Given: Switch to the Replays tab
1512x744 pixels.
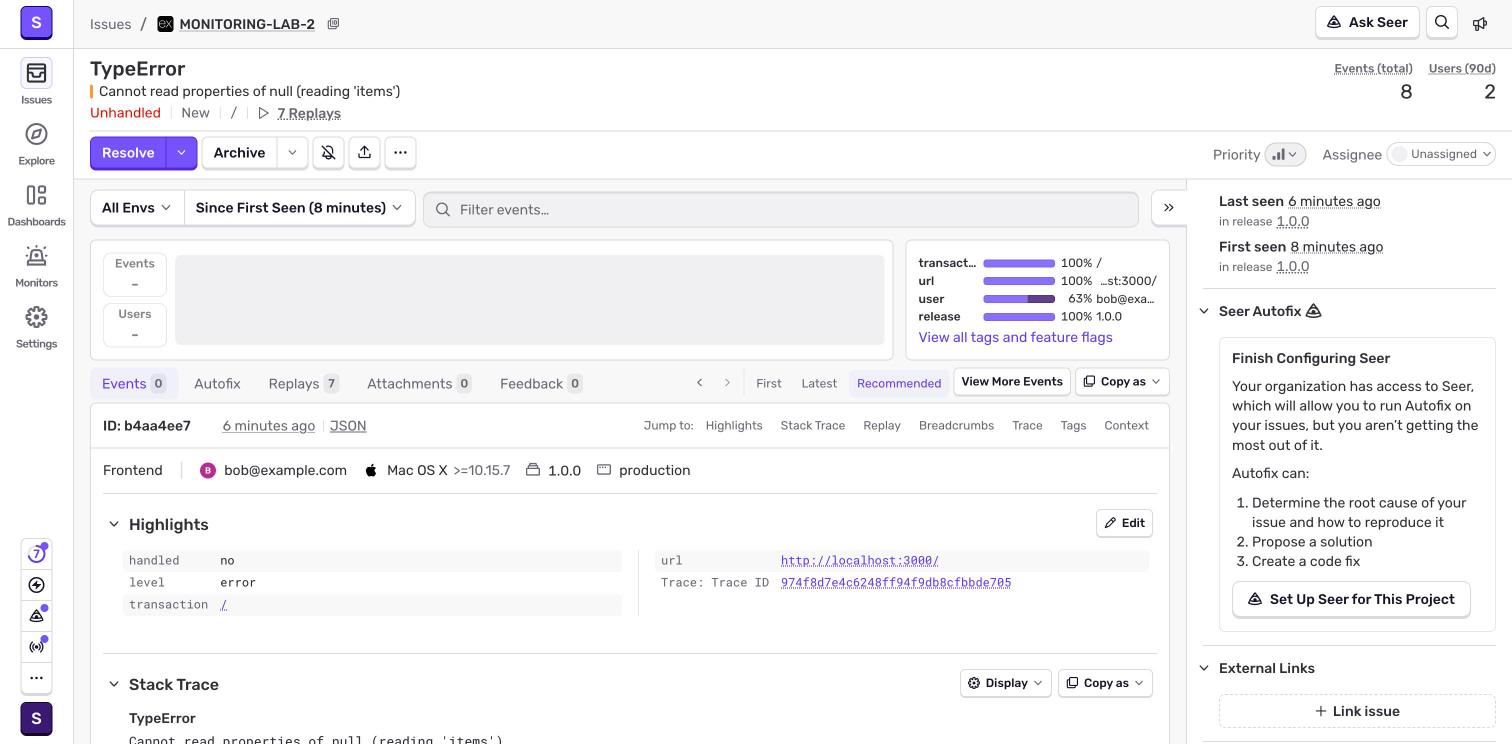Looking at the screenshot, I should click(303, 384).
